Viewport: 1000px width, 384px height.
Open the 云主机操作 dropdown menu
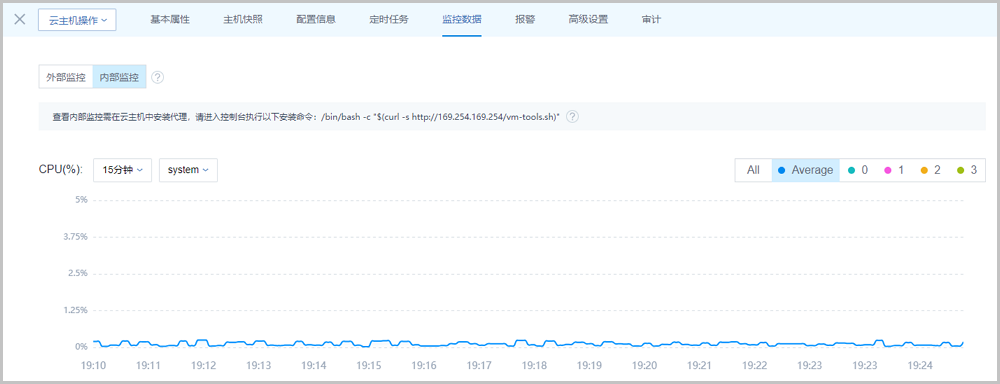[x=77, y=20]
